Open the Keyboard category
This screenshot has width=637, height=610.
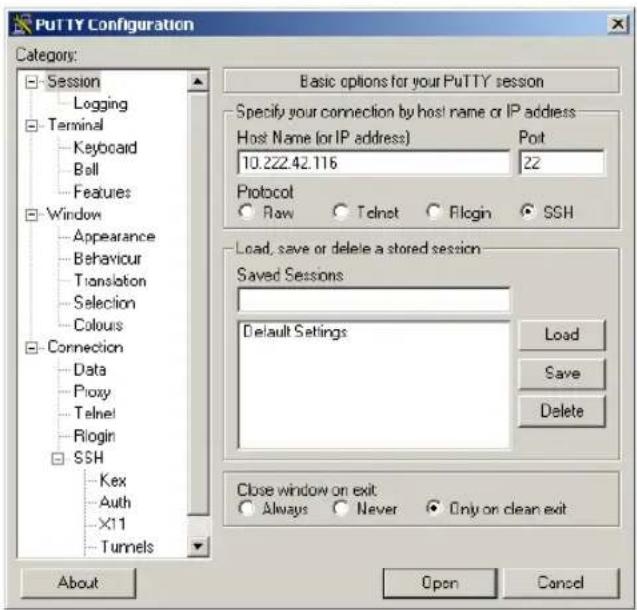click(x=105, y=148)
